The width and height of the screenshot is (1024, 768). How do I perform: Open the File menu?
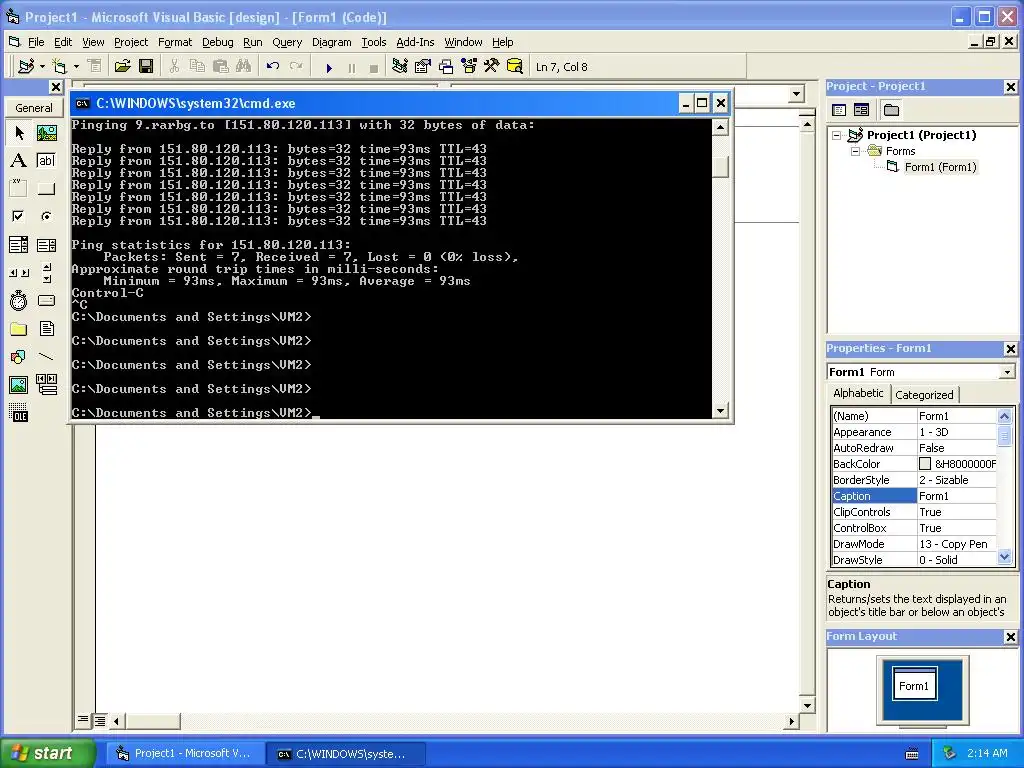coord(35,42)
